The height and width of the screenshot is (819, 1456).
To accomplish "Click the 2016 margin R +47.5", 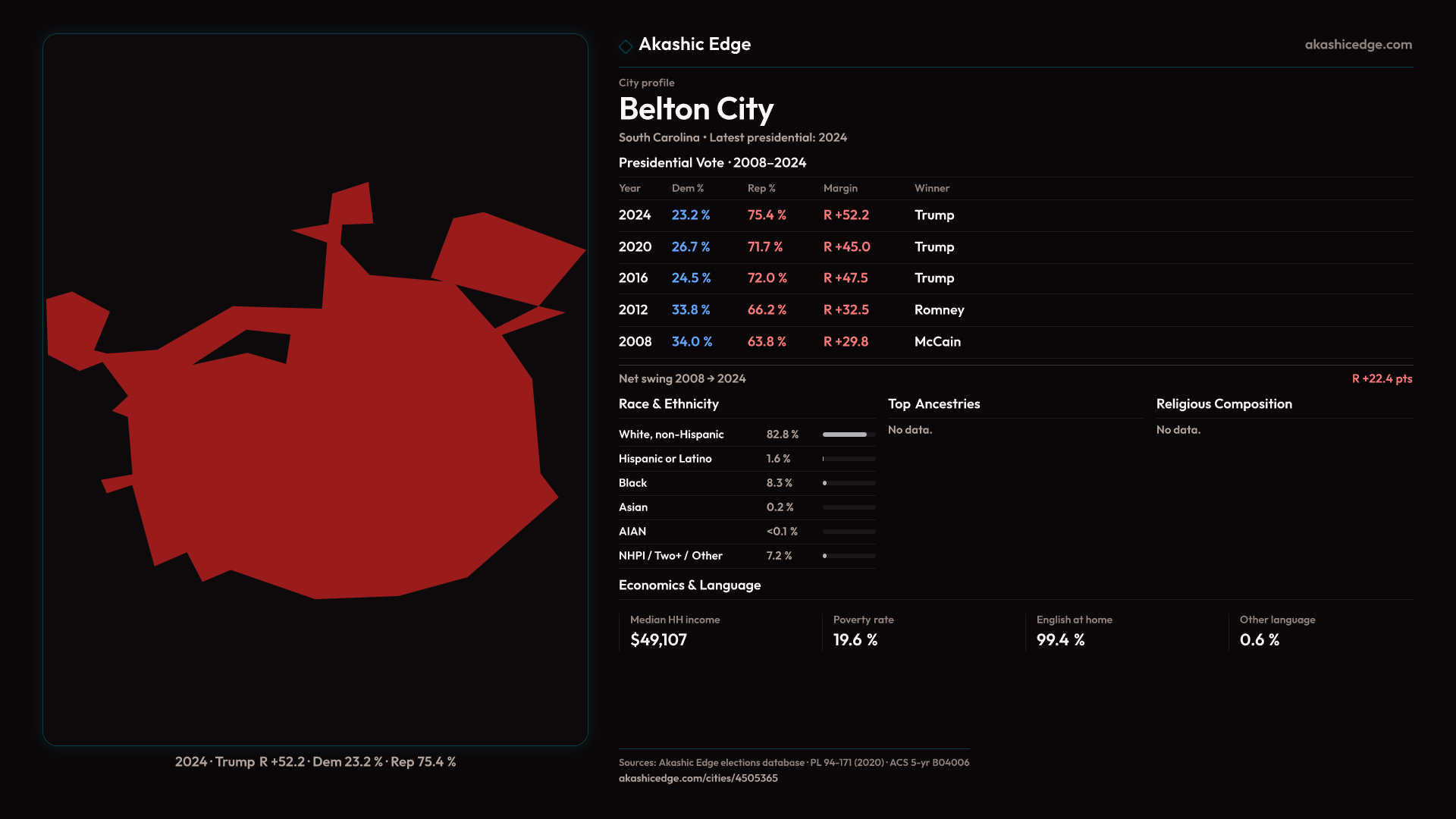I will (x=846, y=278).
